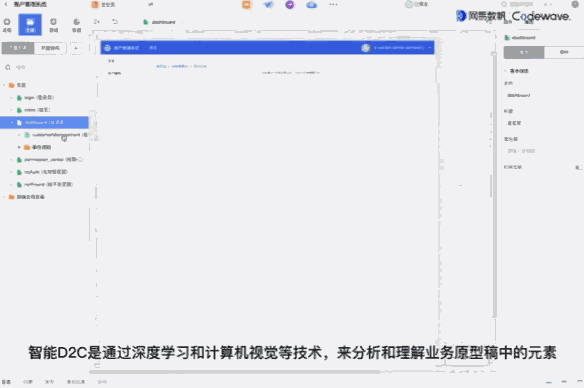Click the user avatar in blue header
The width and height of the screenshot is (584, 388).
point(366,48)
